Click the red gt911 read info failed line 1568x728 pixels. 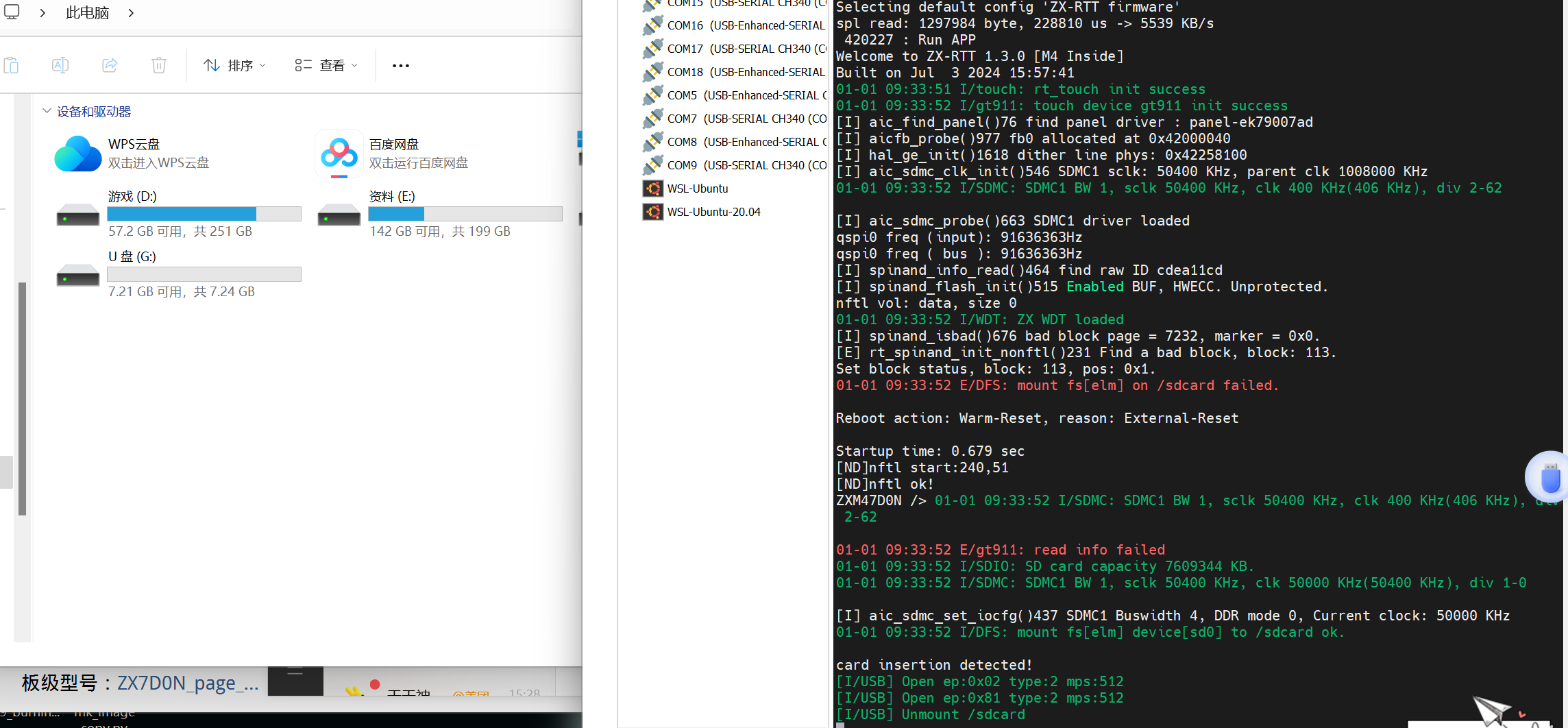click(x=1001, y=550)
